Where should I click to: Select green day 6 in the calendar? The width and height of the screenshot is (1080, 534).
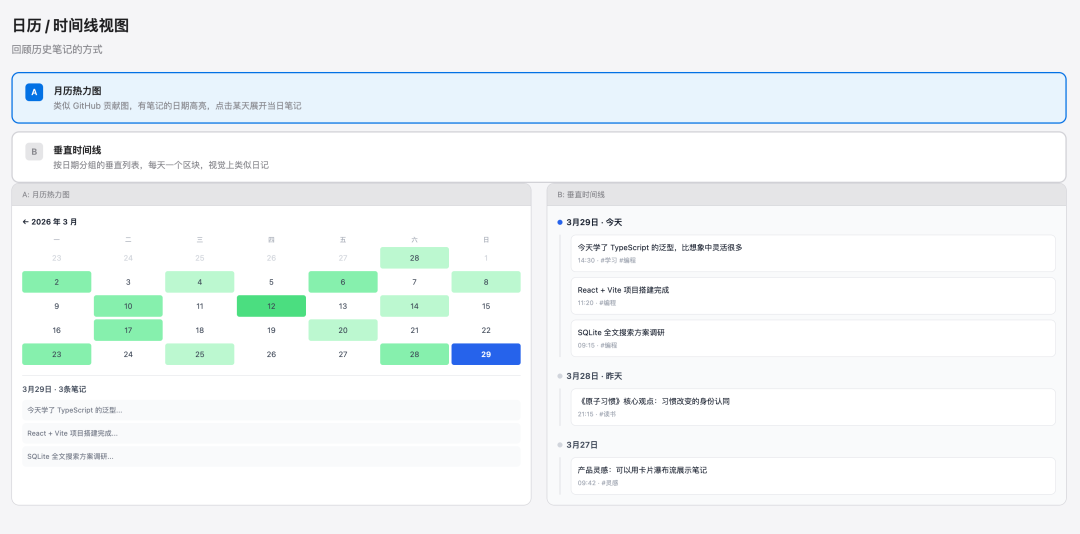tap(343, 282)
